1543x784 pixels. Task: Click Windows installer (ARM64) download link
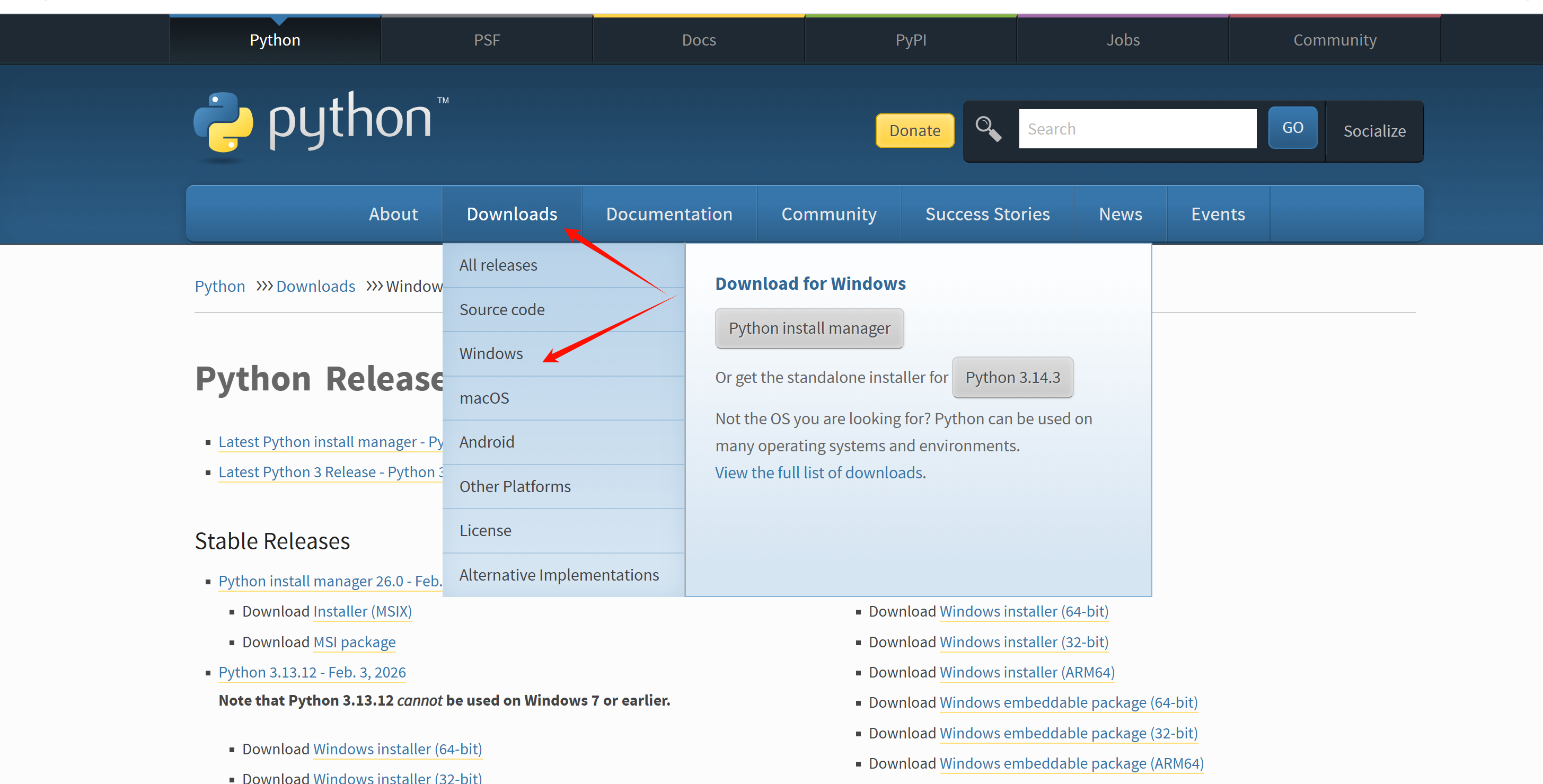click(1027, 673)
